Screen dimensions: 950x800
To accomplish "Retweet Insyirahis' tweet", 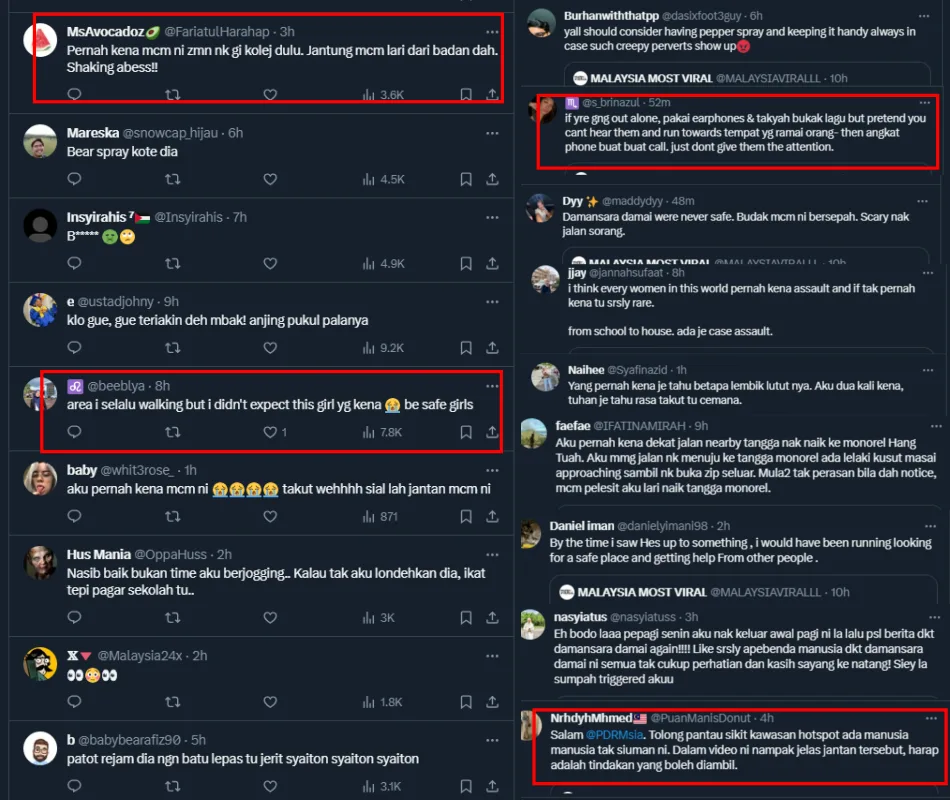I will (173, 263).
